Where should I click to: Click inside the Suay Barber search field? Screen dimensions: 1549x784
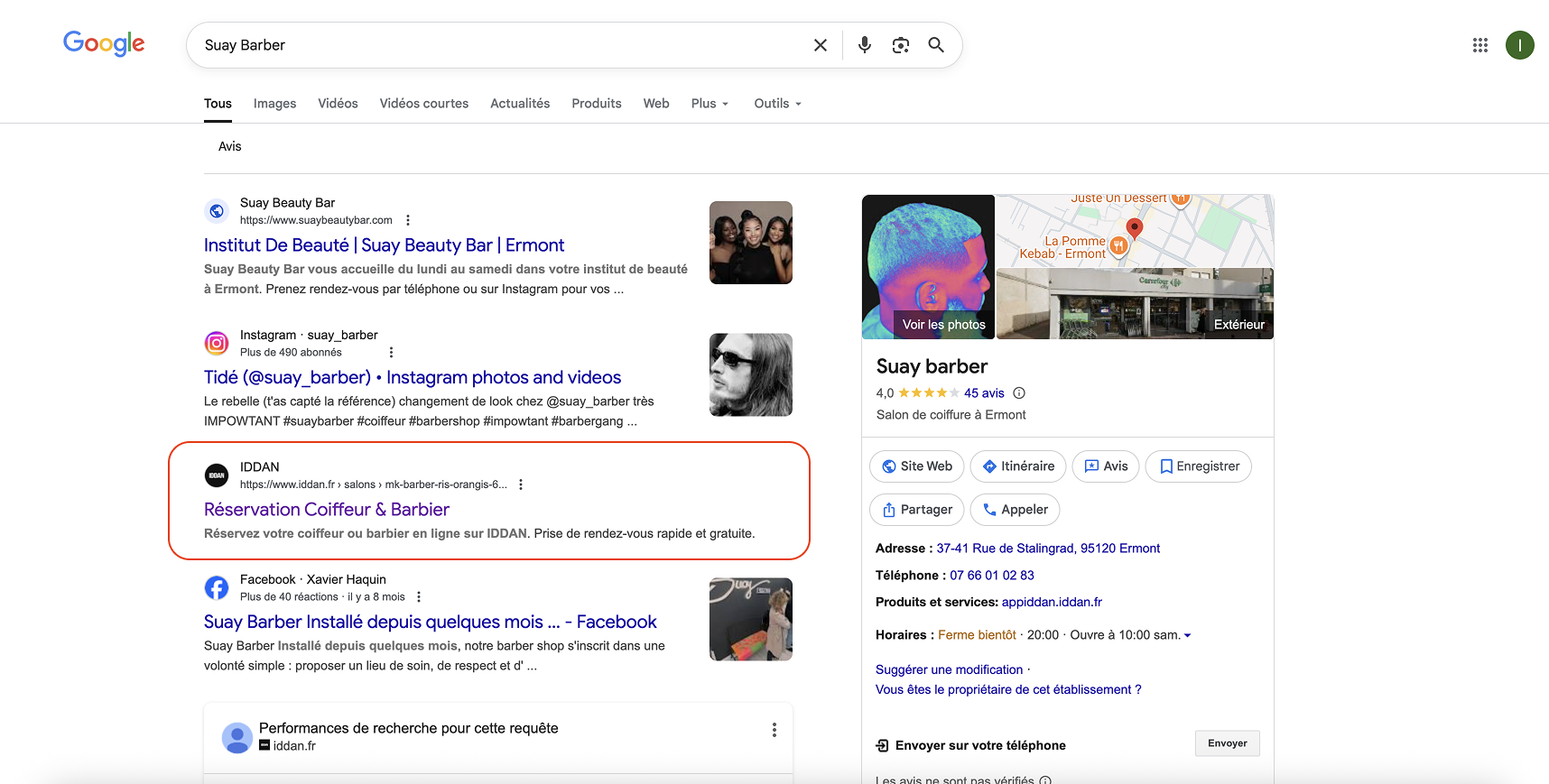click(496, 45)
